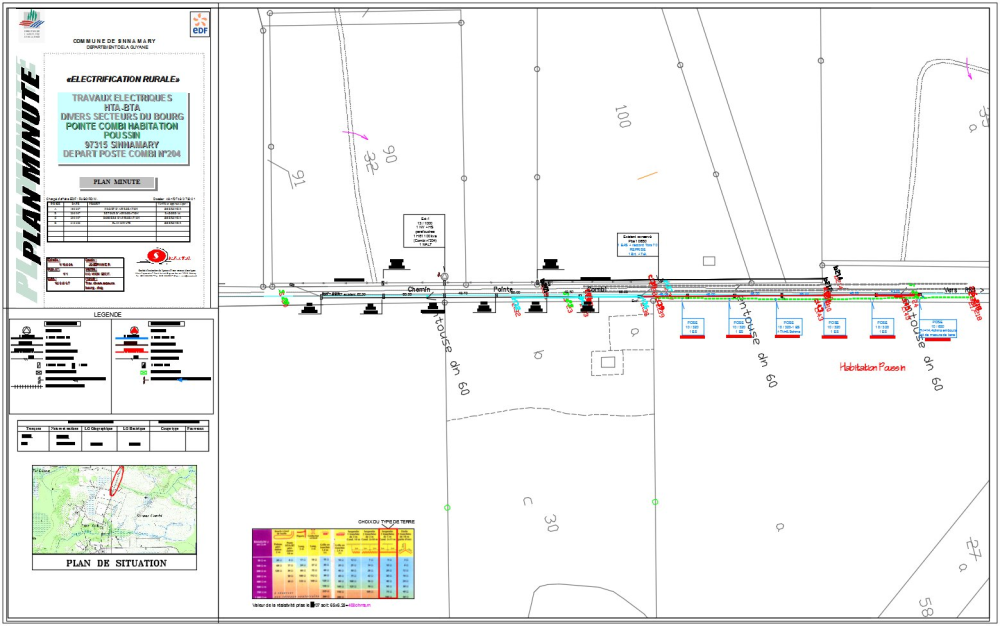Select the commune logo at top-left corner

[30, 24]
